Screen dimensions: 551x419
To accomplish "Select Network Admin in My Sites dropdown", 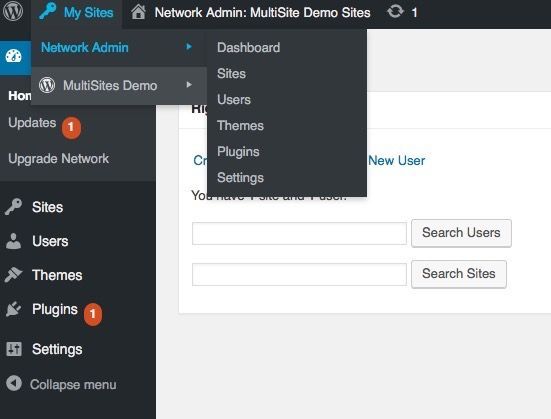I will pos(85,47).
